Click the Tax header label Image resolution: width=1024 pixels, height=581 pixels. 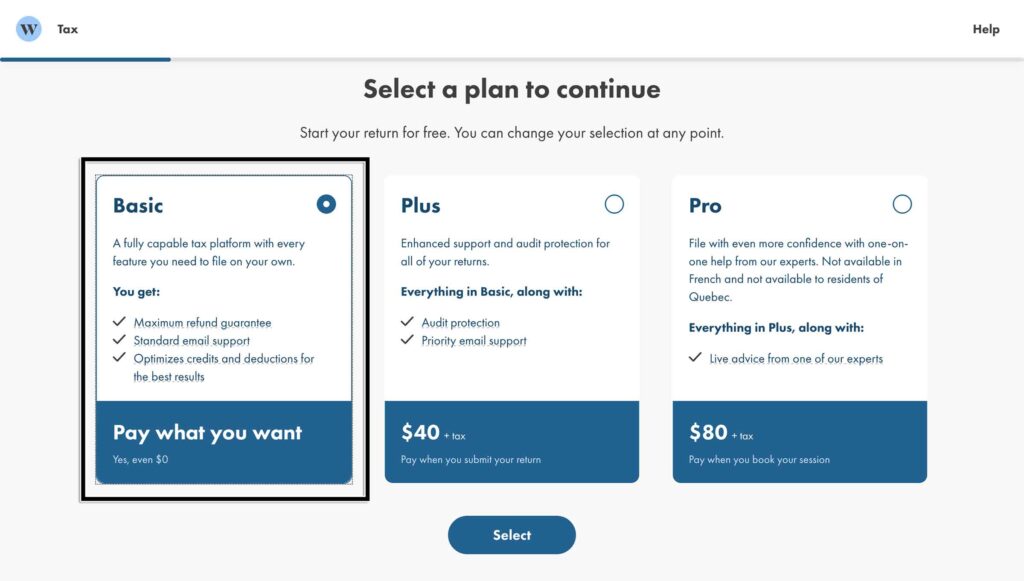tap(68, 29)
